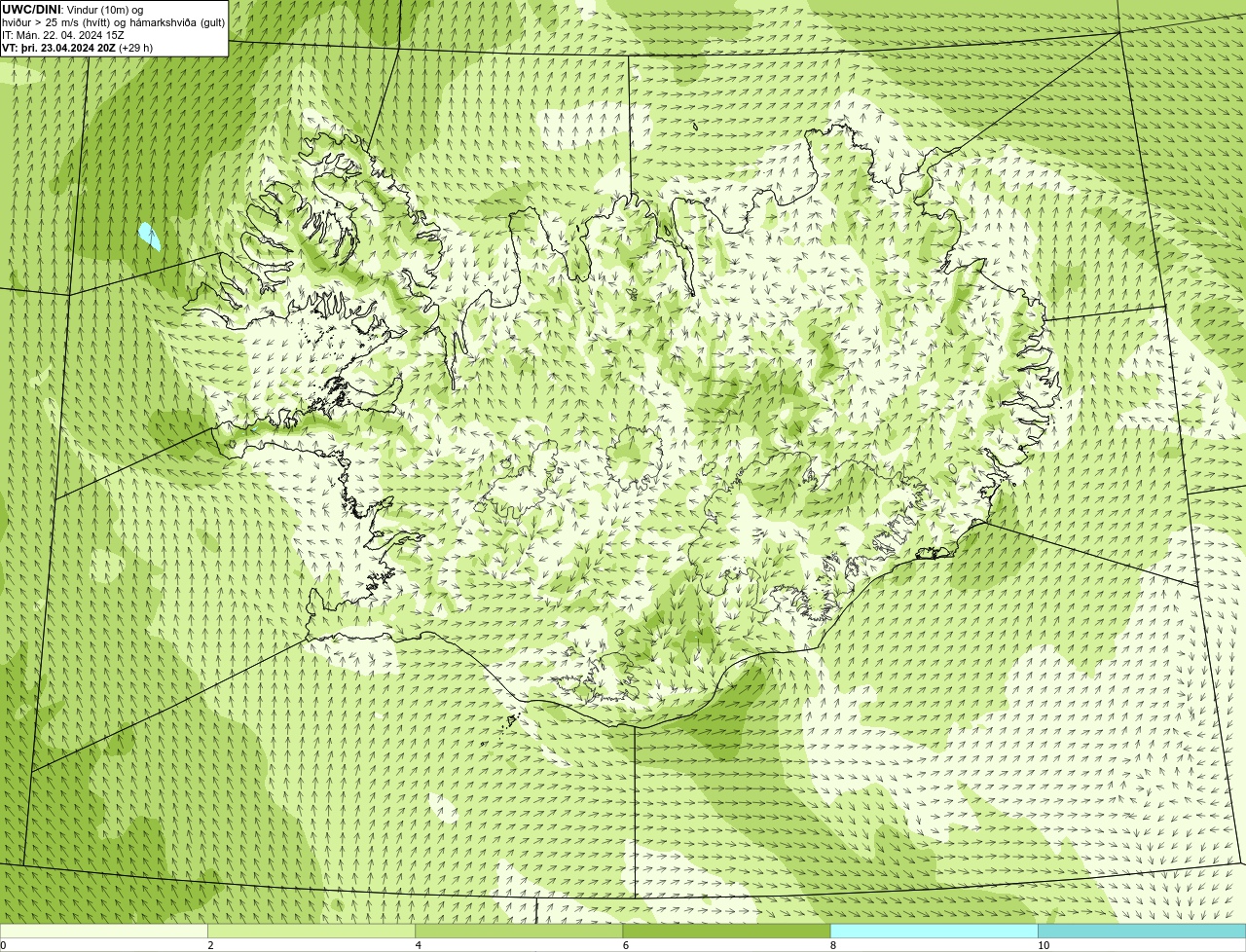This screenshot has width=1246, height=952.
Task: Click the "UWC/DINI: Vindur (10m) og" title line
Action: (72, 10)
